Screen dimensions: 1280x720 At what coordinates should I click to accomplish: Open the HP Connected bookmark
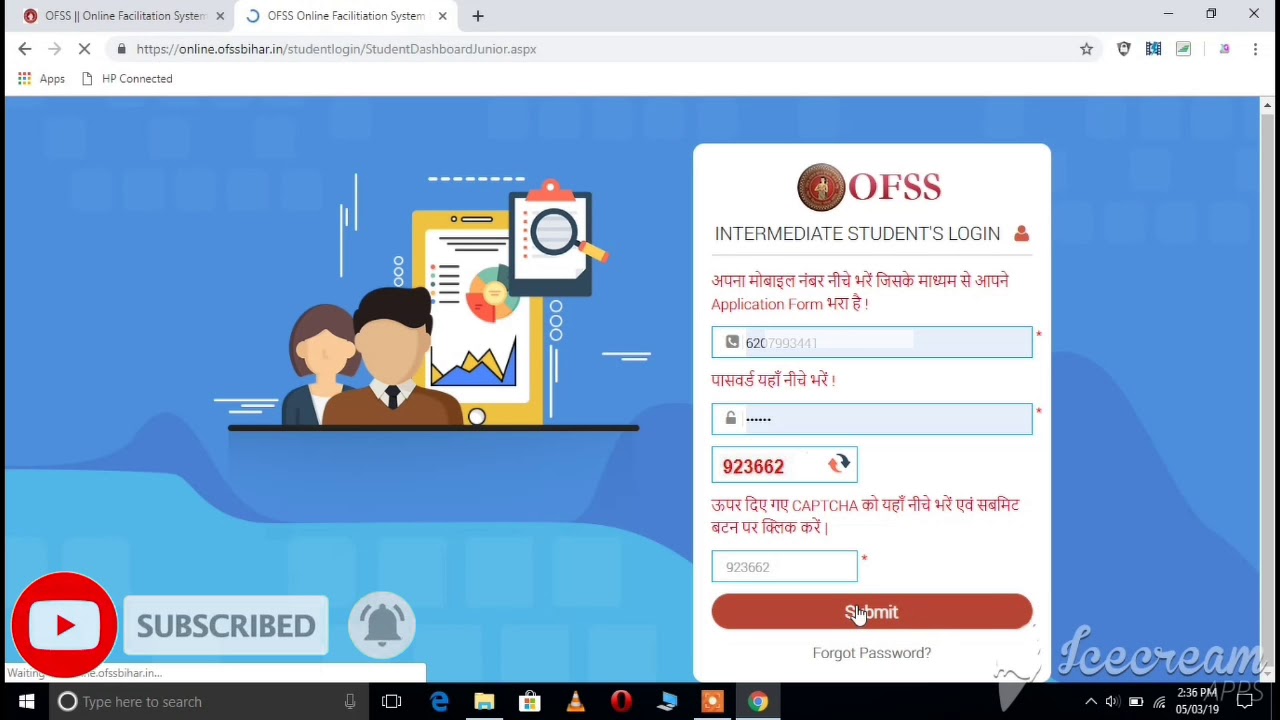[127, 79]
